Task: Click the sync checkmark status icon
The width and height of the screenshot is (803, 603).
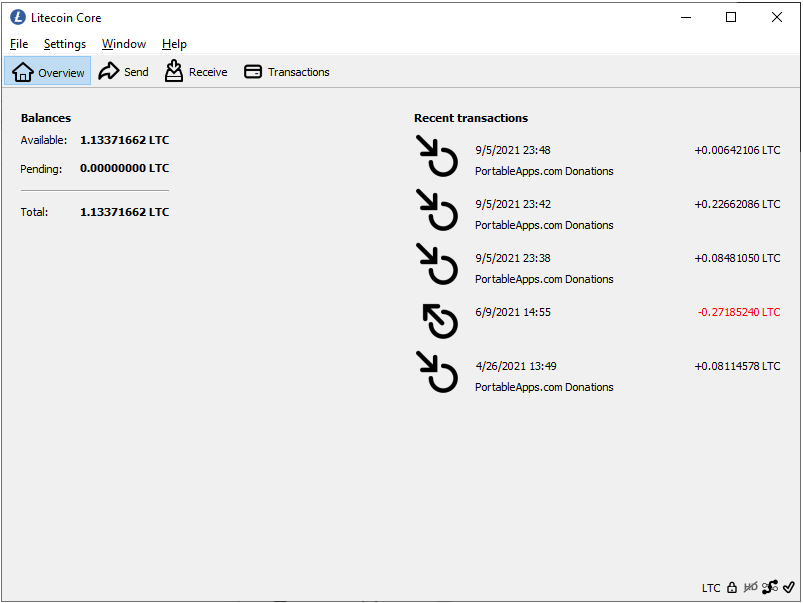Action: click(789, 587)
